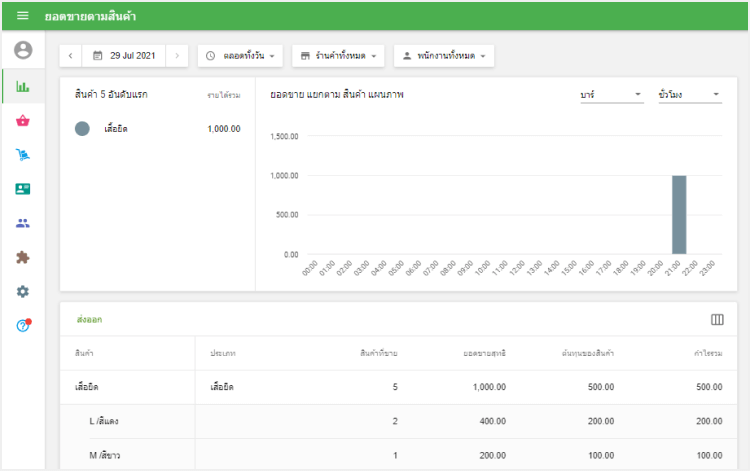Screen dimensions: 750x471
Task: Open the employee ID card icon
Action: [23, 189]
